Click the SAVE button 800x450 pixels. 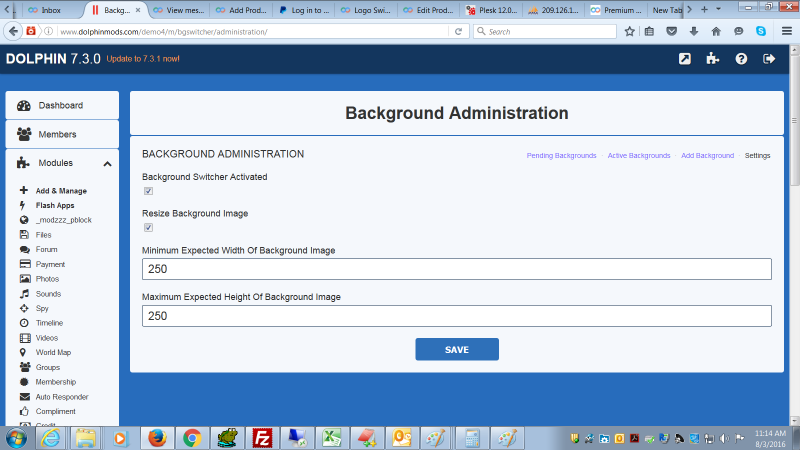(x=457, y=349)
